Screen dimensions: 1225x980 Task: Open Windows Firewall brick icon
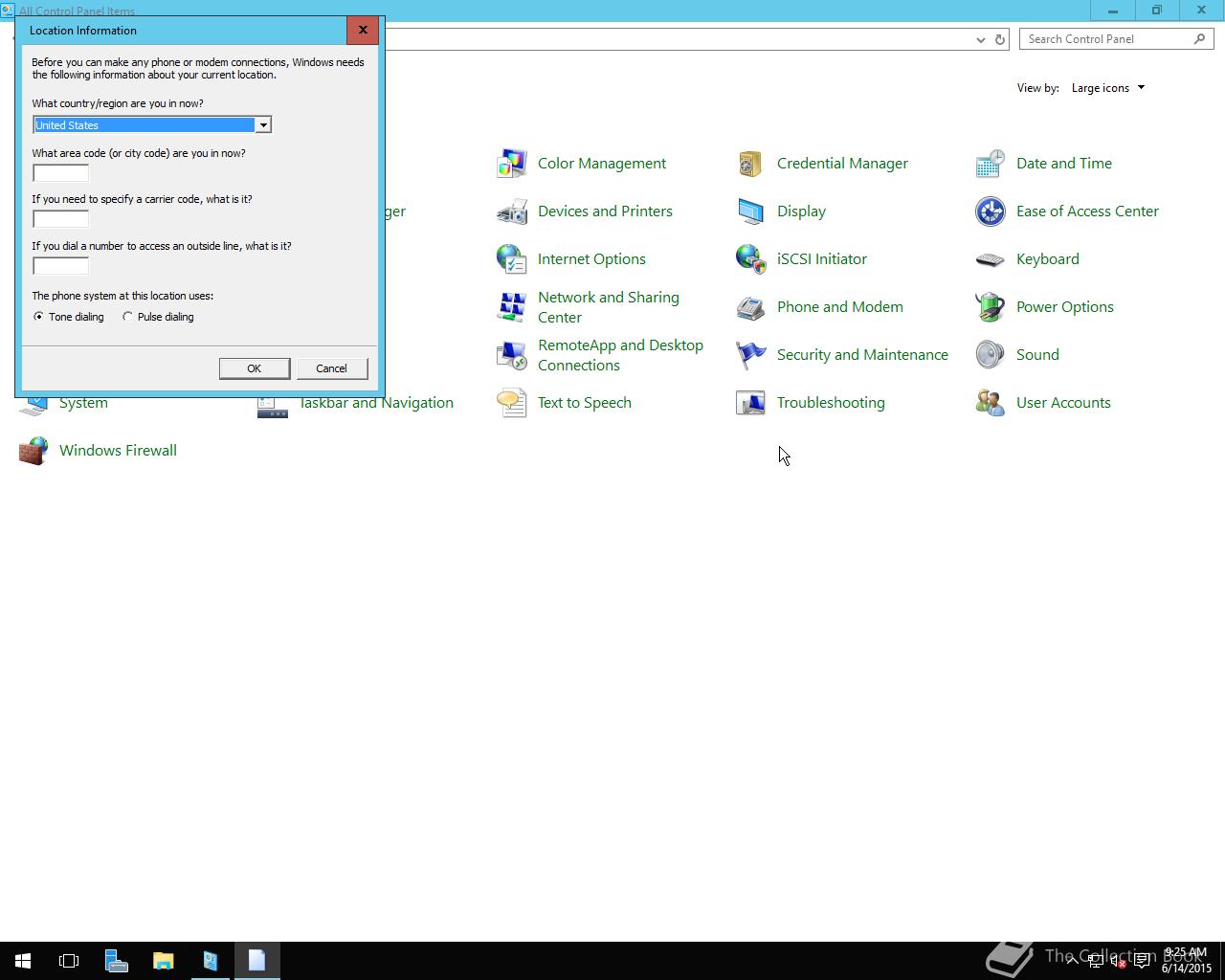tap(33, 451)
